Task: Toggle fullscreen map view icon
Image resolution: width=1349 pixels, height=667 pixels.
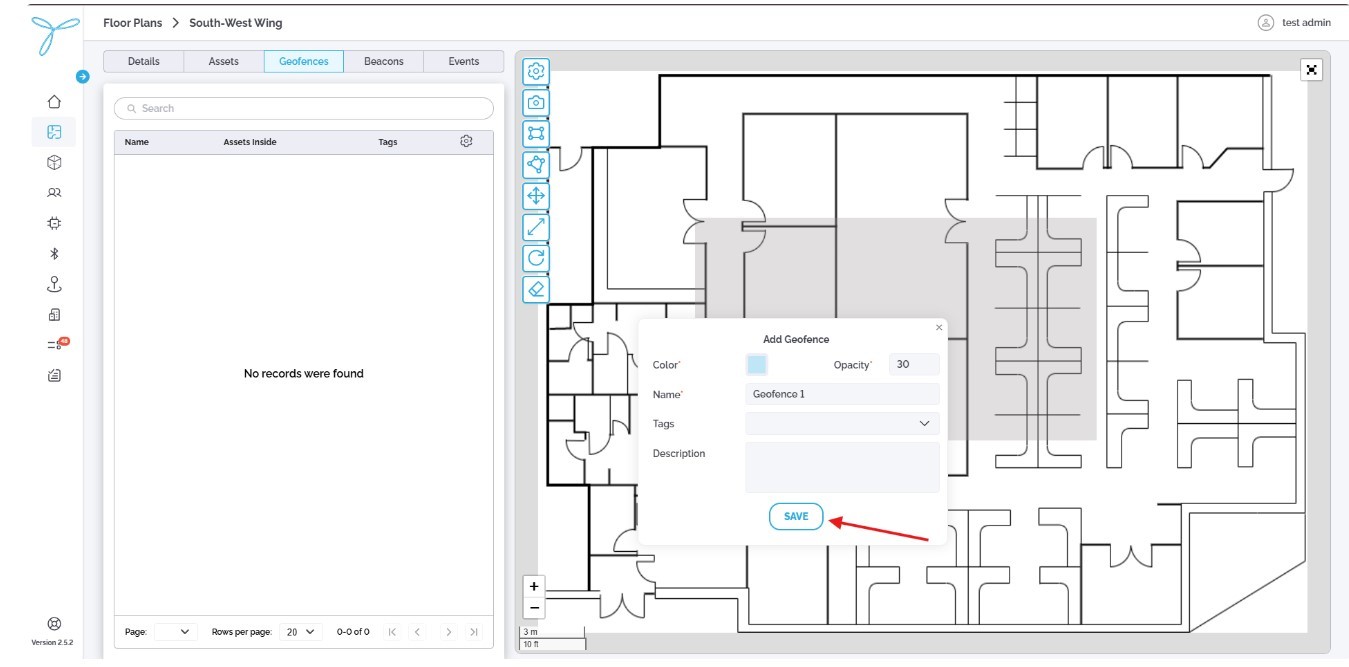Action: 1311,69
